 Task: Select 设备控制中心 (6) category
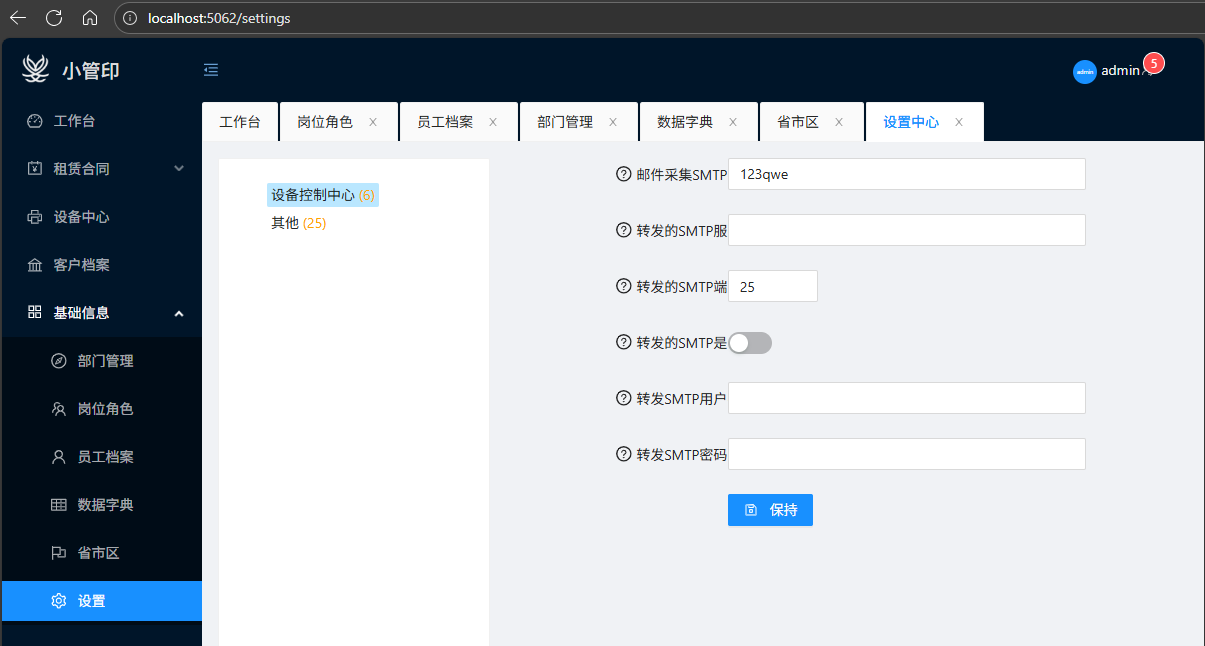323,195
